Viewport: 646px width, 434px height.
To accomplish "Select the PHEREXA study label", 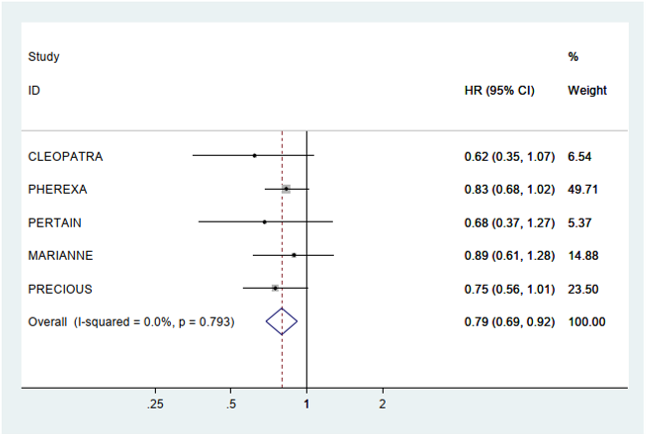I will [60, 189].
